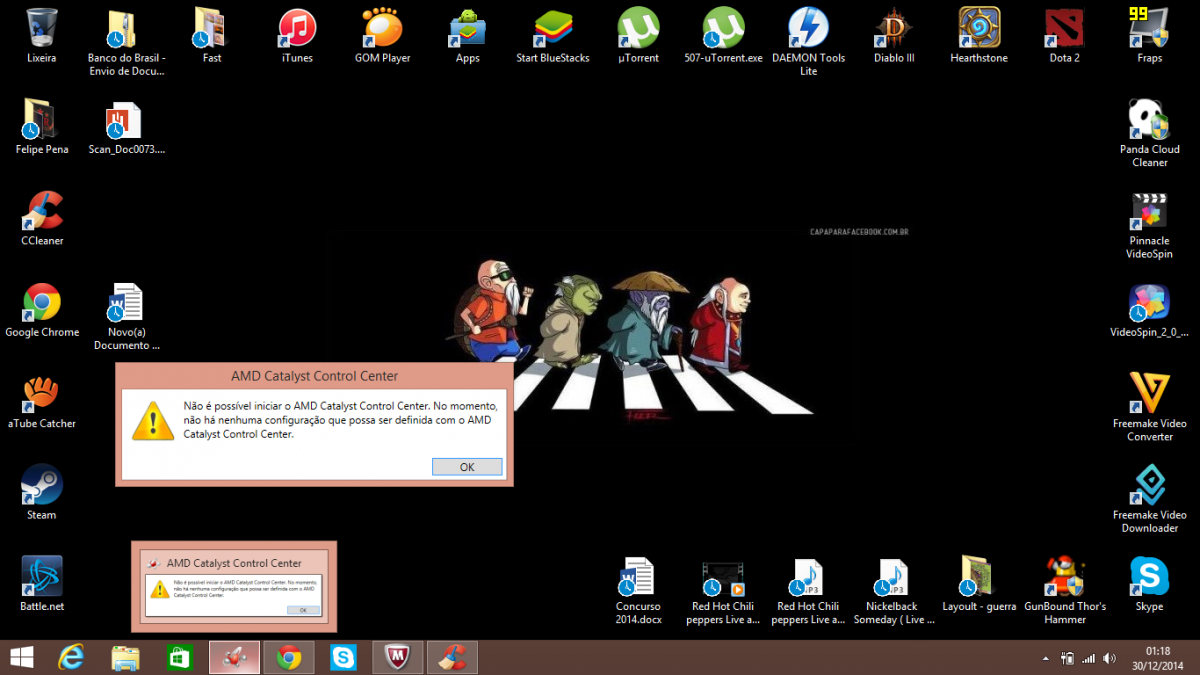Select the Battle.net desktop shortcut
Screen dimensions: 1200x675
(42, 583)
